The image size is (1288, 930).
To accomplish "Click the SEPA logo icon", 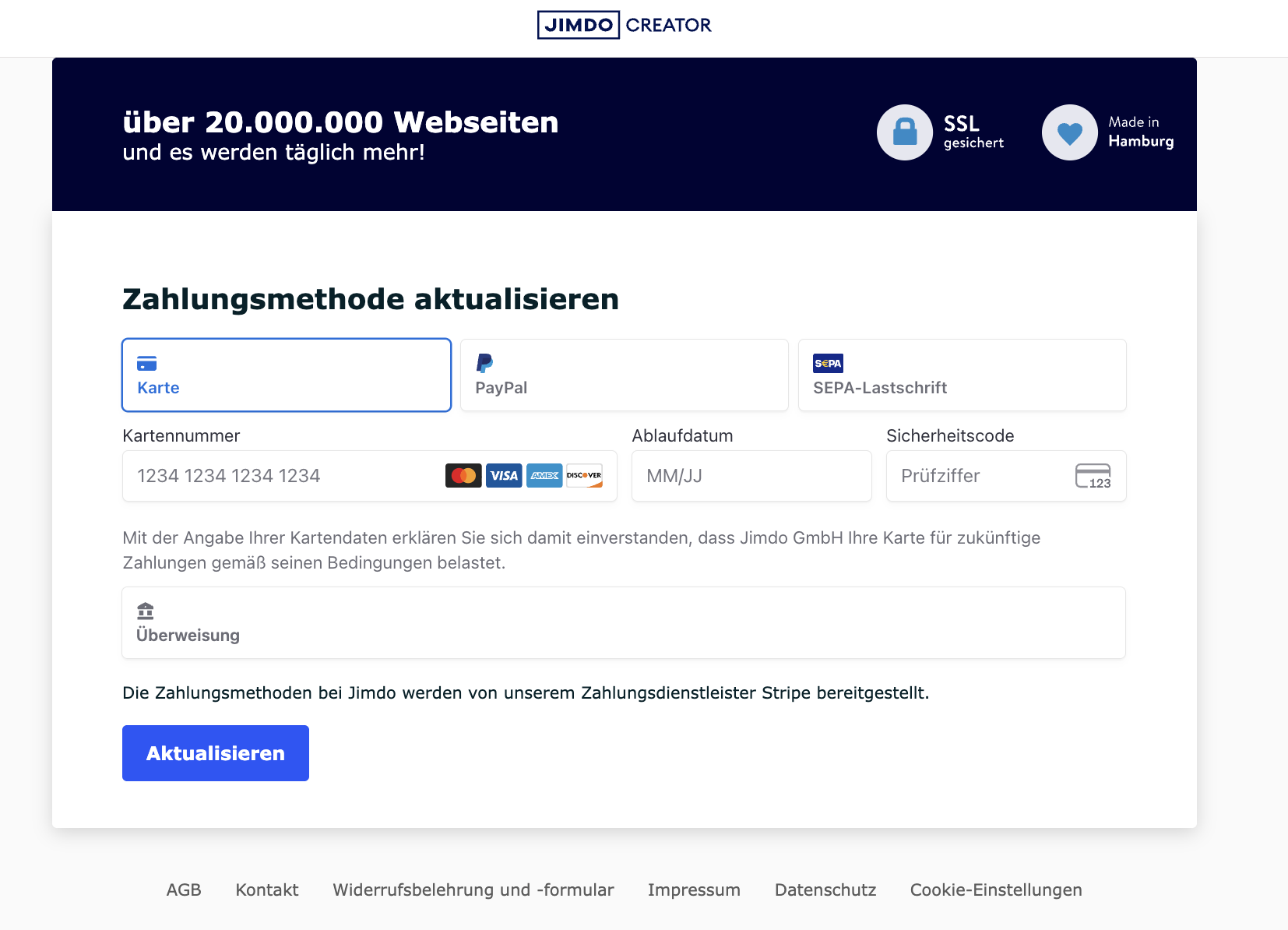I will point(829,364).
